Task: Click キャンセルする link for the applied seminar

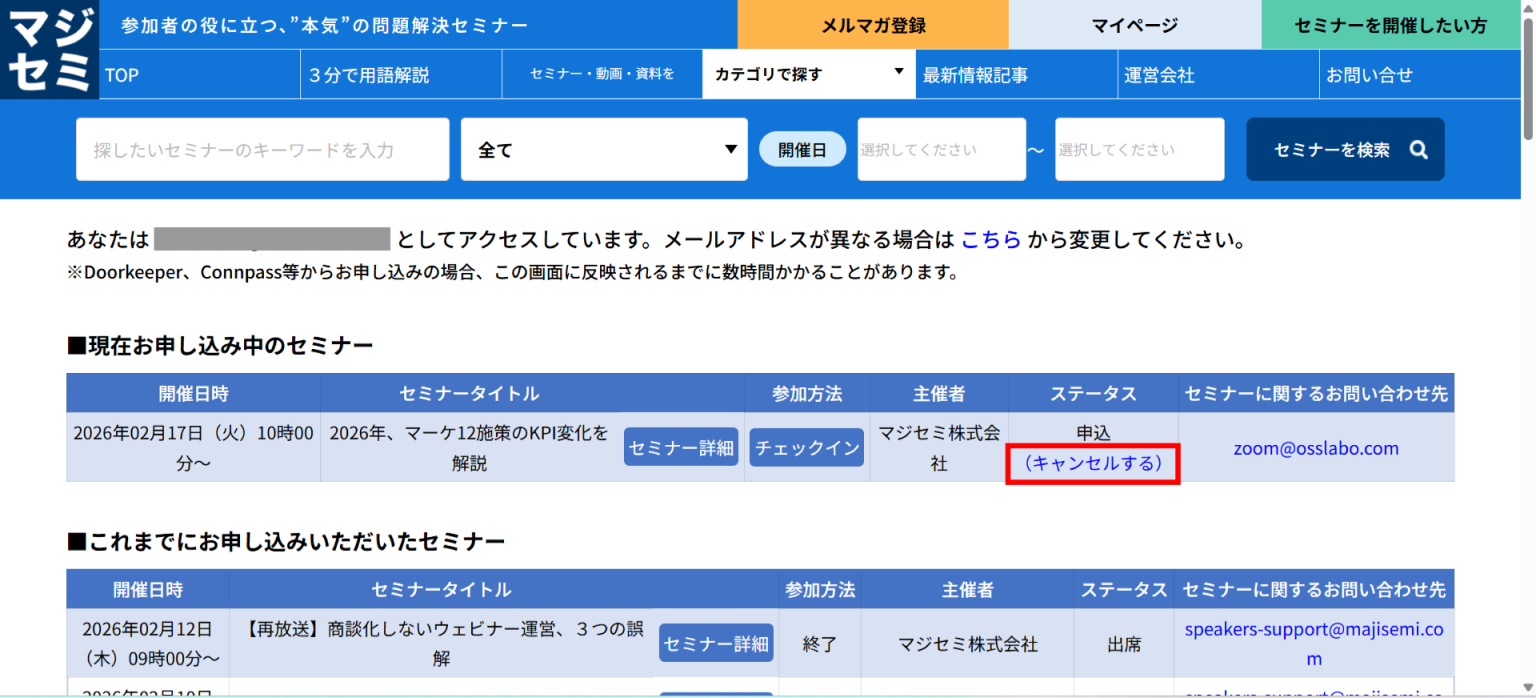Action: [x=1092, y=464]
